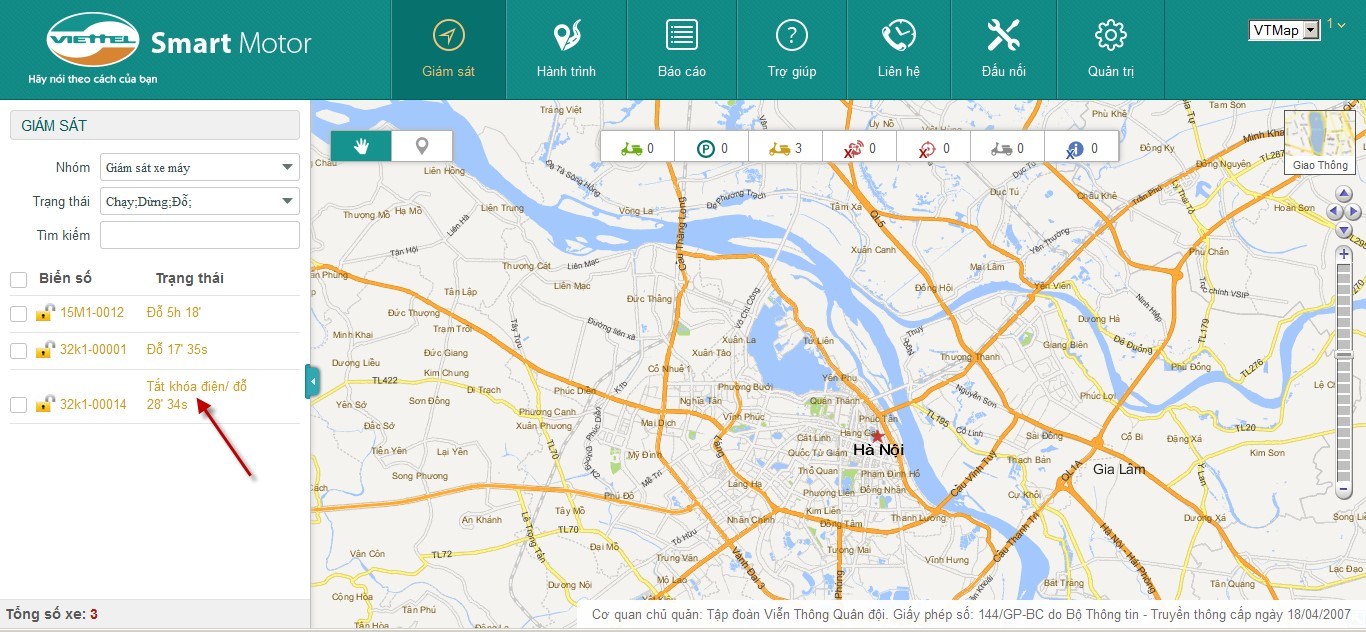Select the hand pan tool on map
Viewport: 1366px width, 632px height.
point(361,146)
